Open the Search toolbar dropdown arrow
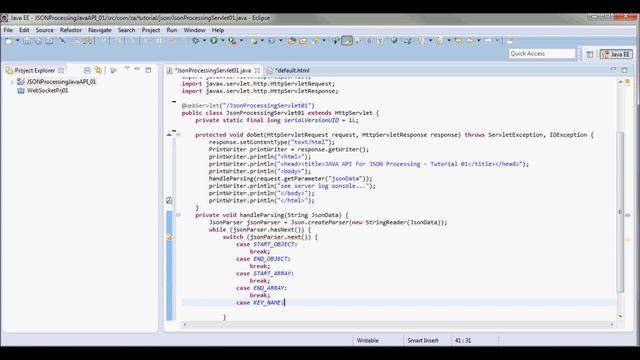 tap(324, 41)
